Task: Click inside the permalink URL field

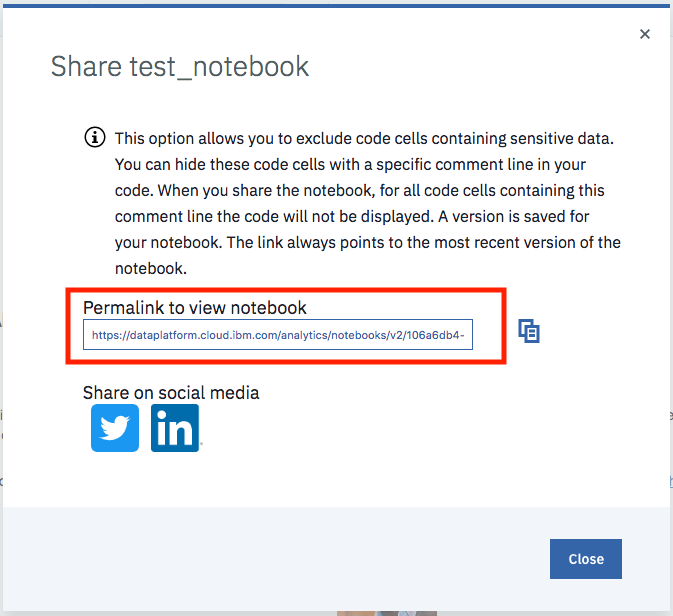Action: point(278,336)
